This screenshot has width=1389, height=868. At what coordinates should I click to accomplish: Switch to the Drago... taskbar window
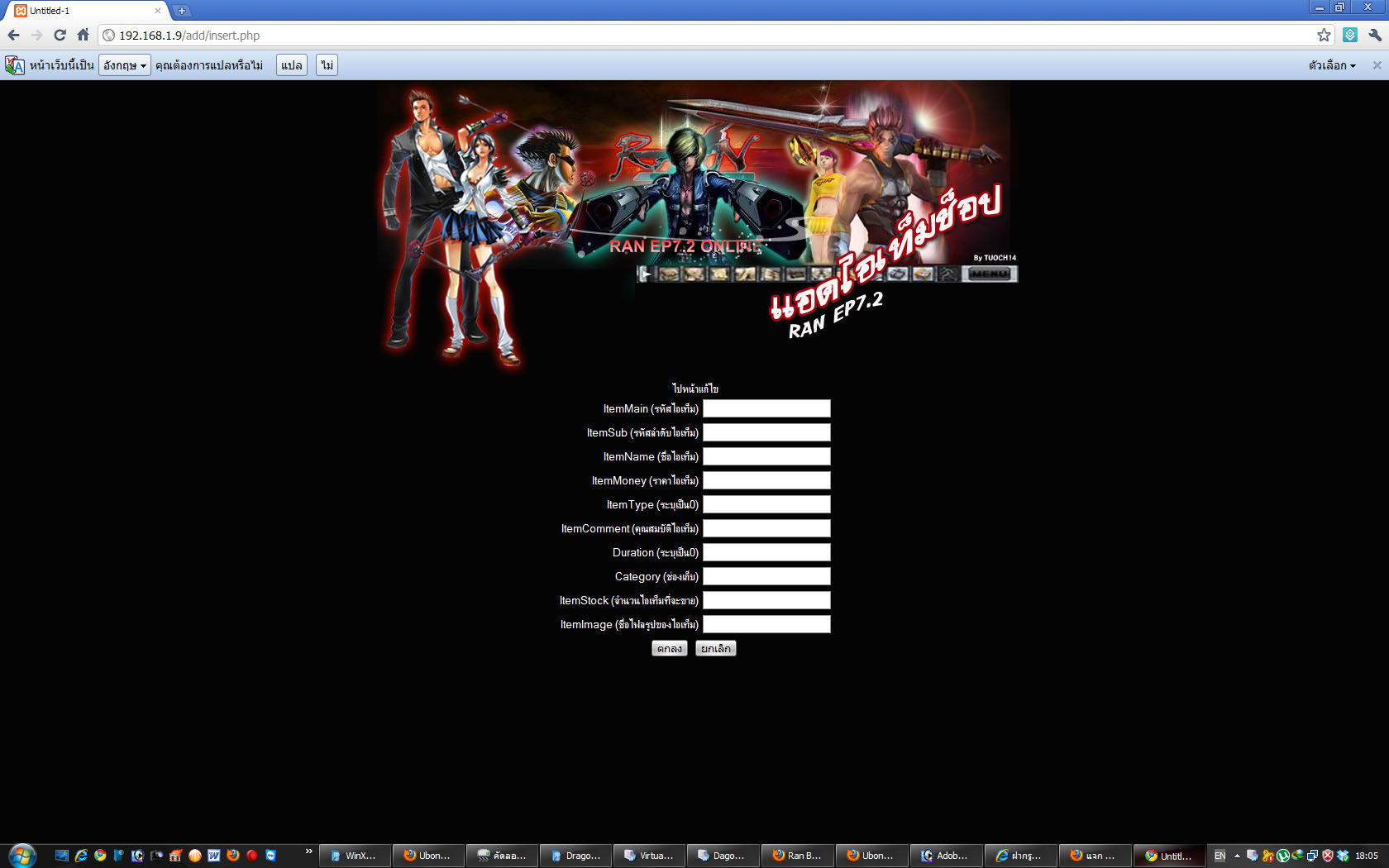pos(576,856)
